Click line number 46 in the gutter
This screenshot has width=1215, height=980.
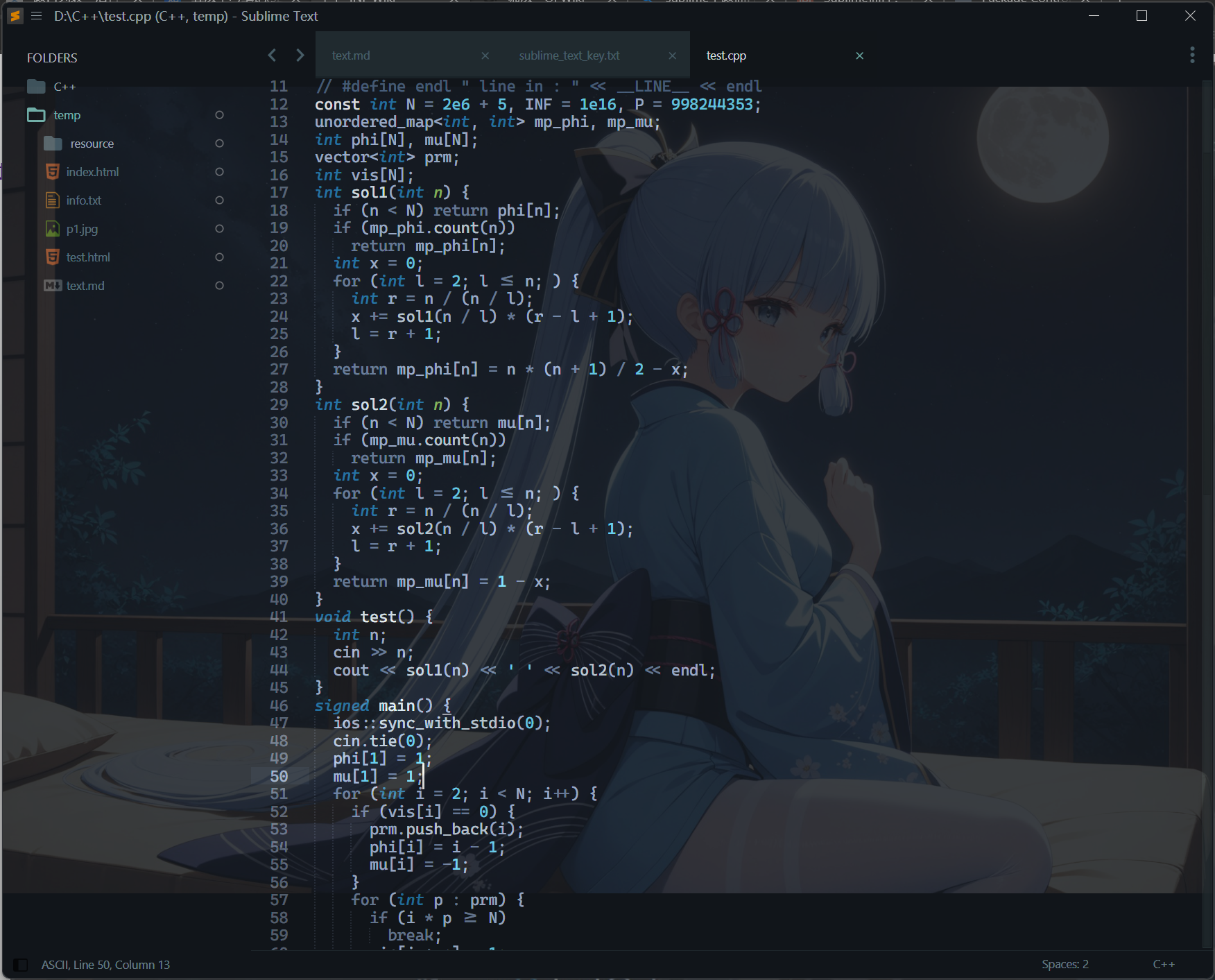pyautogui.click(x=279, y=705)
